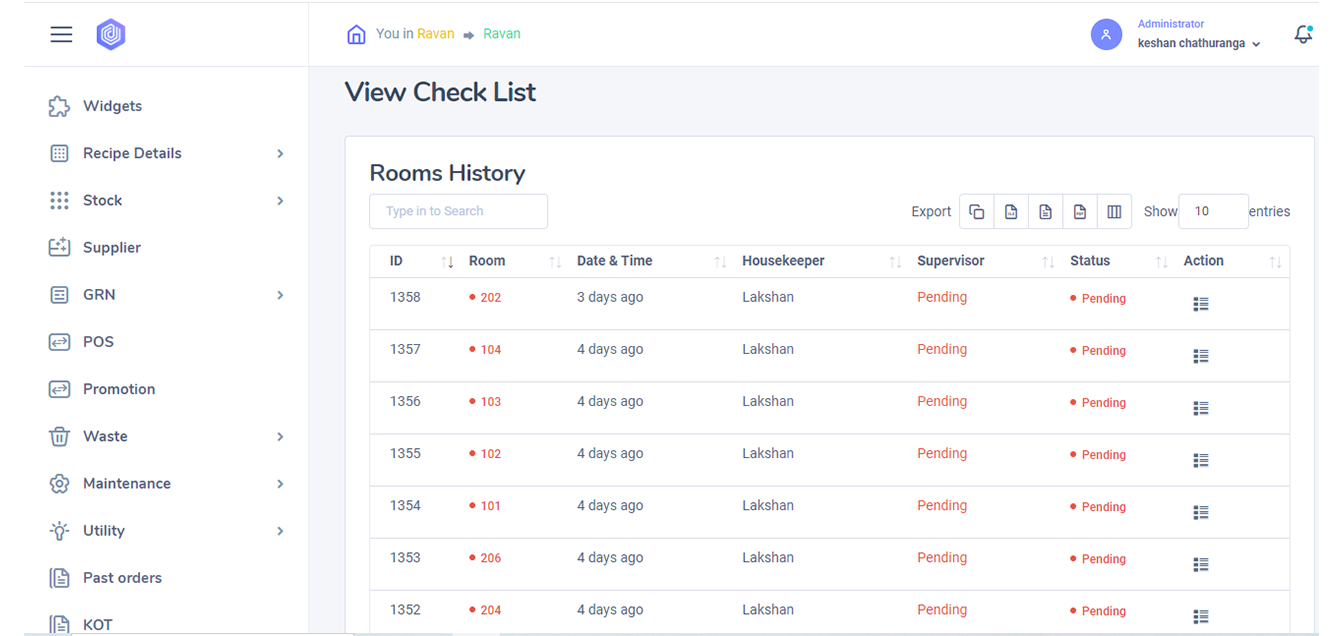Click the export file icon left of PDF
Screen dimensions: 1343x636
coord(1045,212)
